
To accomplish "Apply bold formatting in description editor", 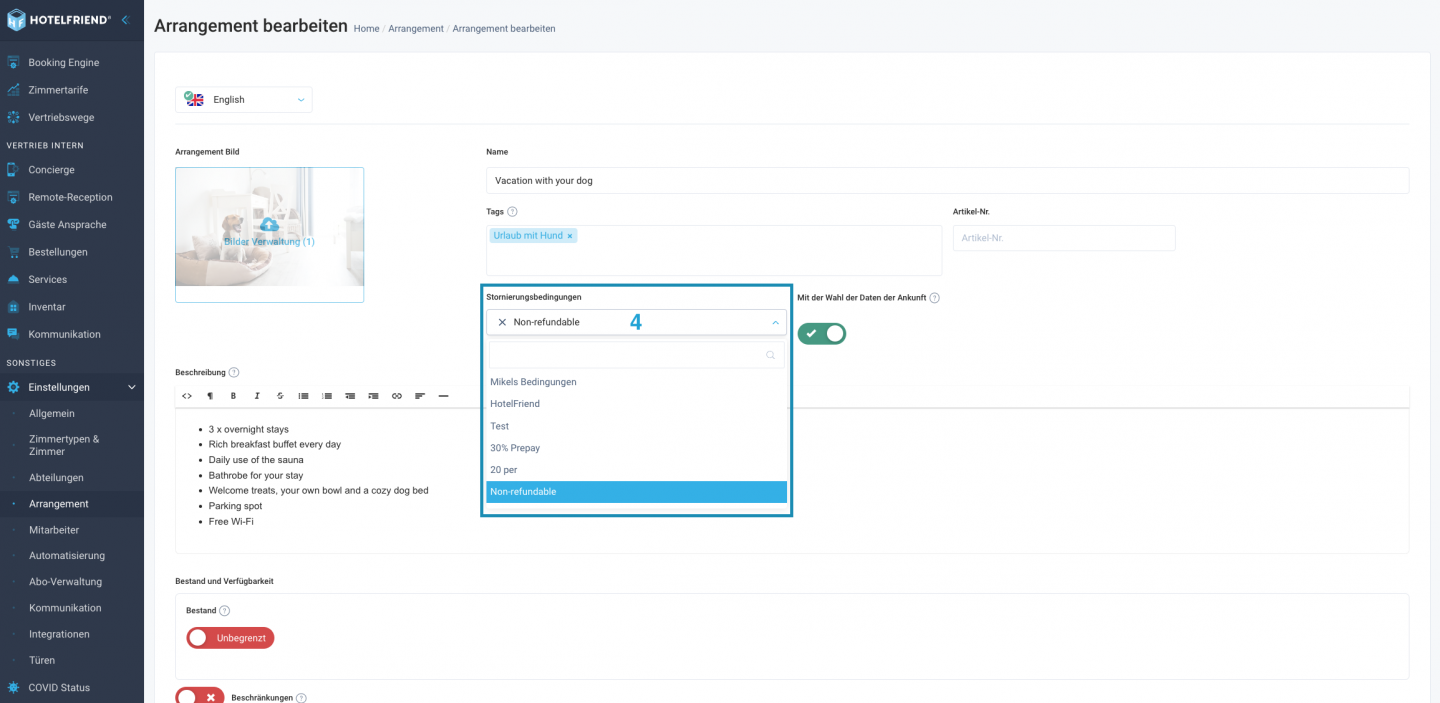I will coord(233,396).
